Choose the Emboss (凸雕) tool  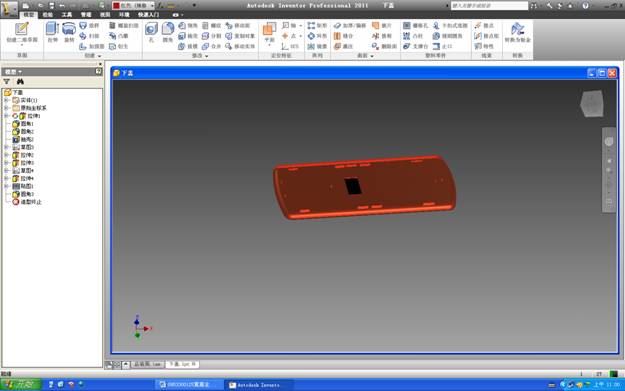(119, 36)
